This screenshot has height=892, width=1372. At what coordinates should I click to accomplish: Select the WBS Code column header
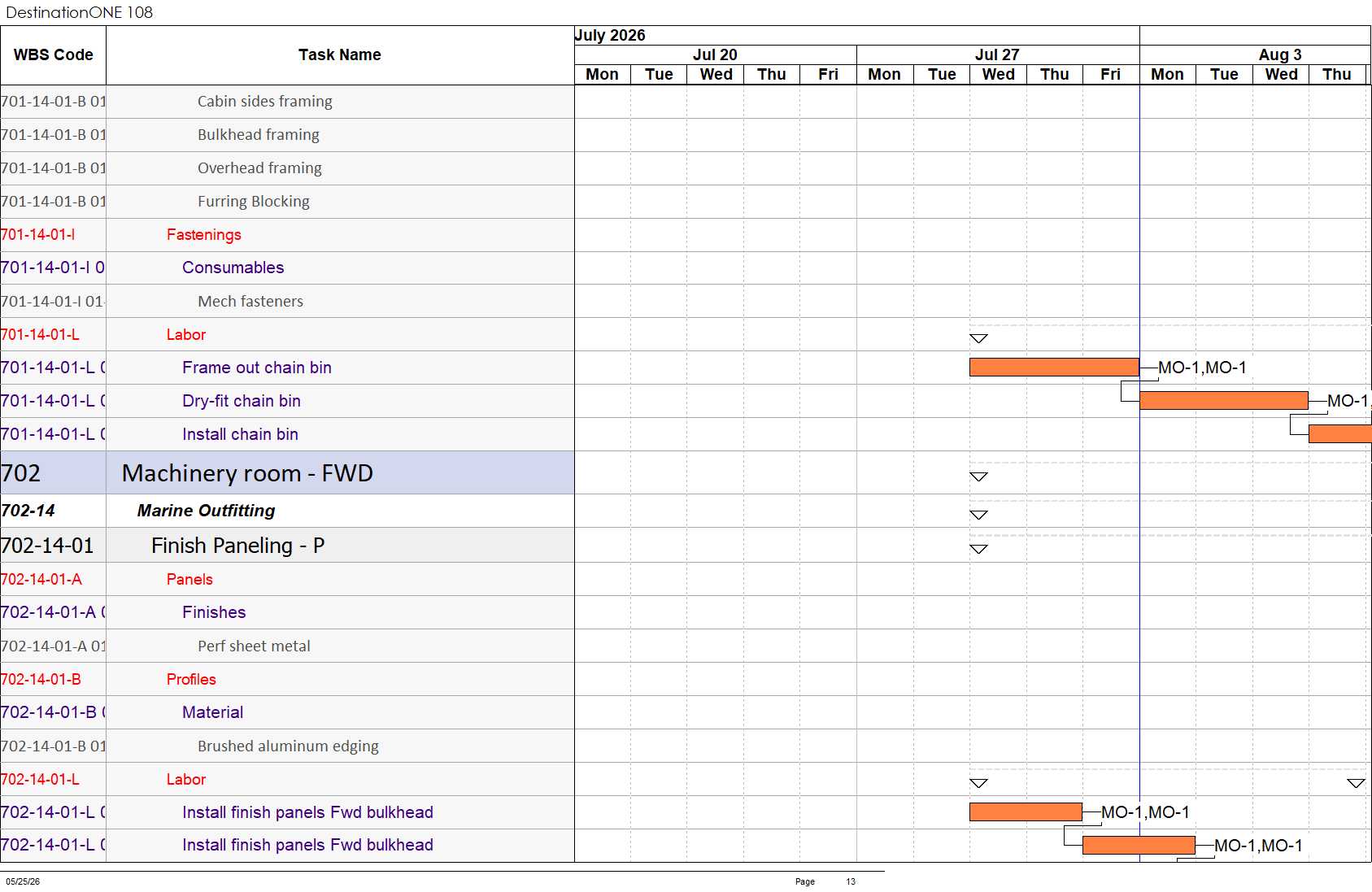click(53, 55)
